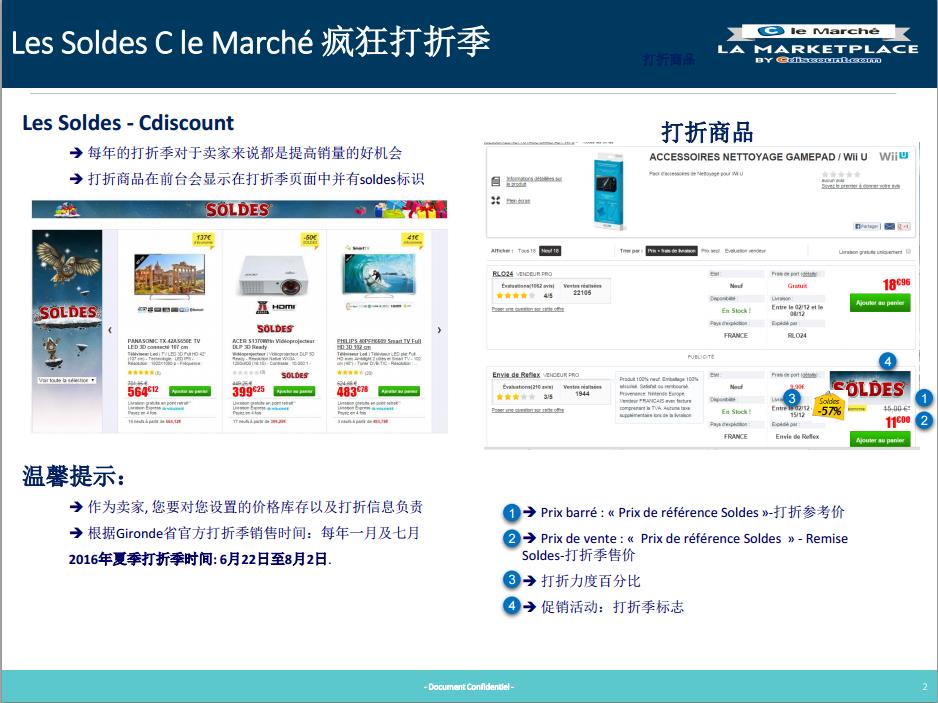Open the Philips Smart TV product image
This screenshot has width=938, height=703.
click(x=379, y=274)
